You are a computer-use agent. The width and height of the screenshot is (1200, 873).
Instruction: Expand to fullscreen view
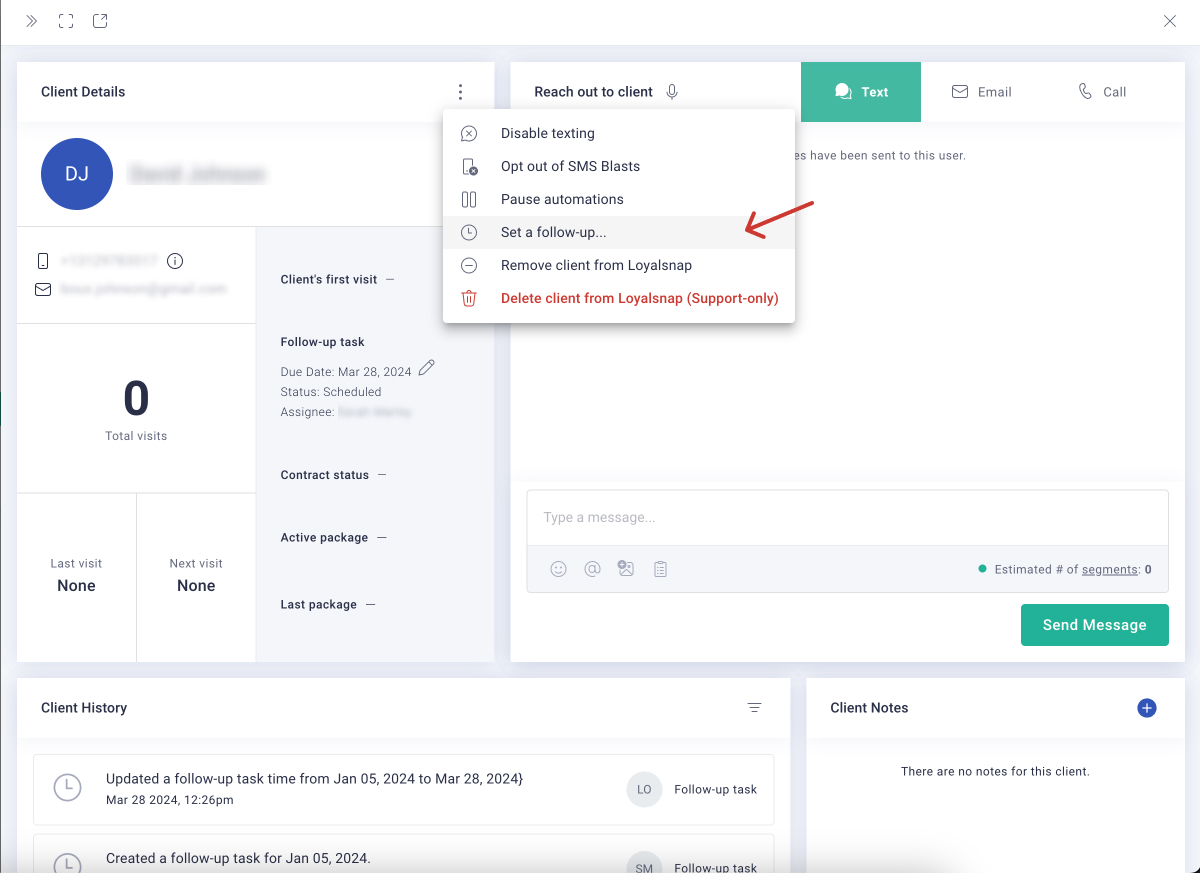(65, 20)
